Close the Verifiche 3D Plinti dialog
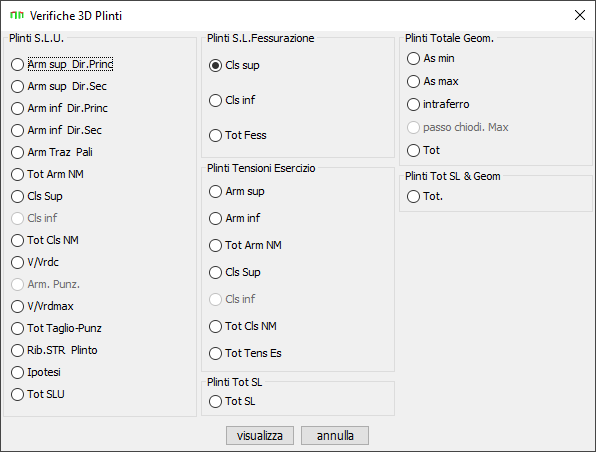 [580, 15]
